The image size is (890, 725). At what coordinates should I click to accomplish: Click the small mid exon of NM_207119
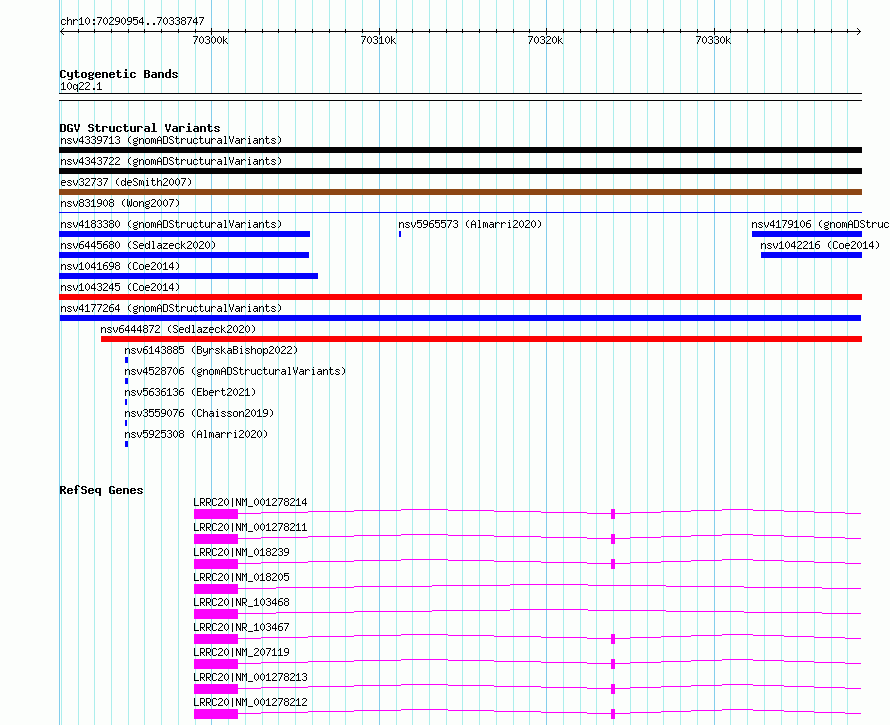tap(613, 664)
